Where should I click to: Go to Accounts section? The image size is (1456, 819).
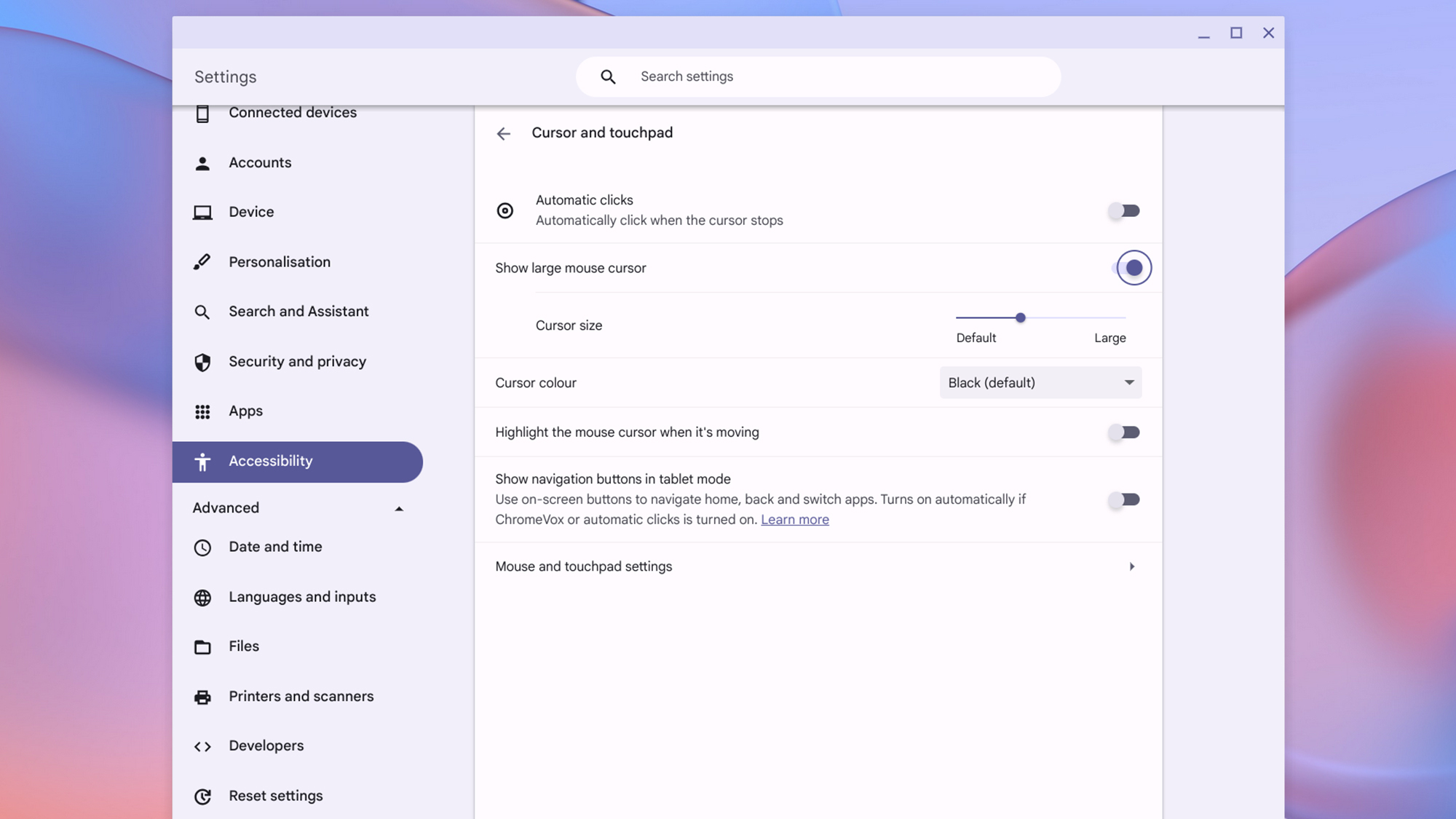click(x=260, y=163)
